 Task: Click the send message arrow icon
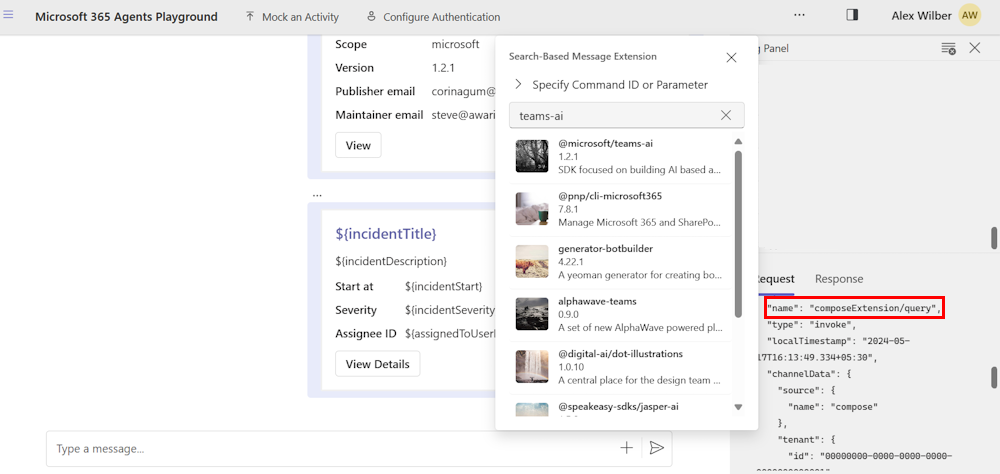[x=656, y=448]
